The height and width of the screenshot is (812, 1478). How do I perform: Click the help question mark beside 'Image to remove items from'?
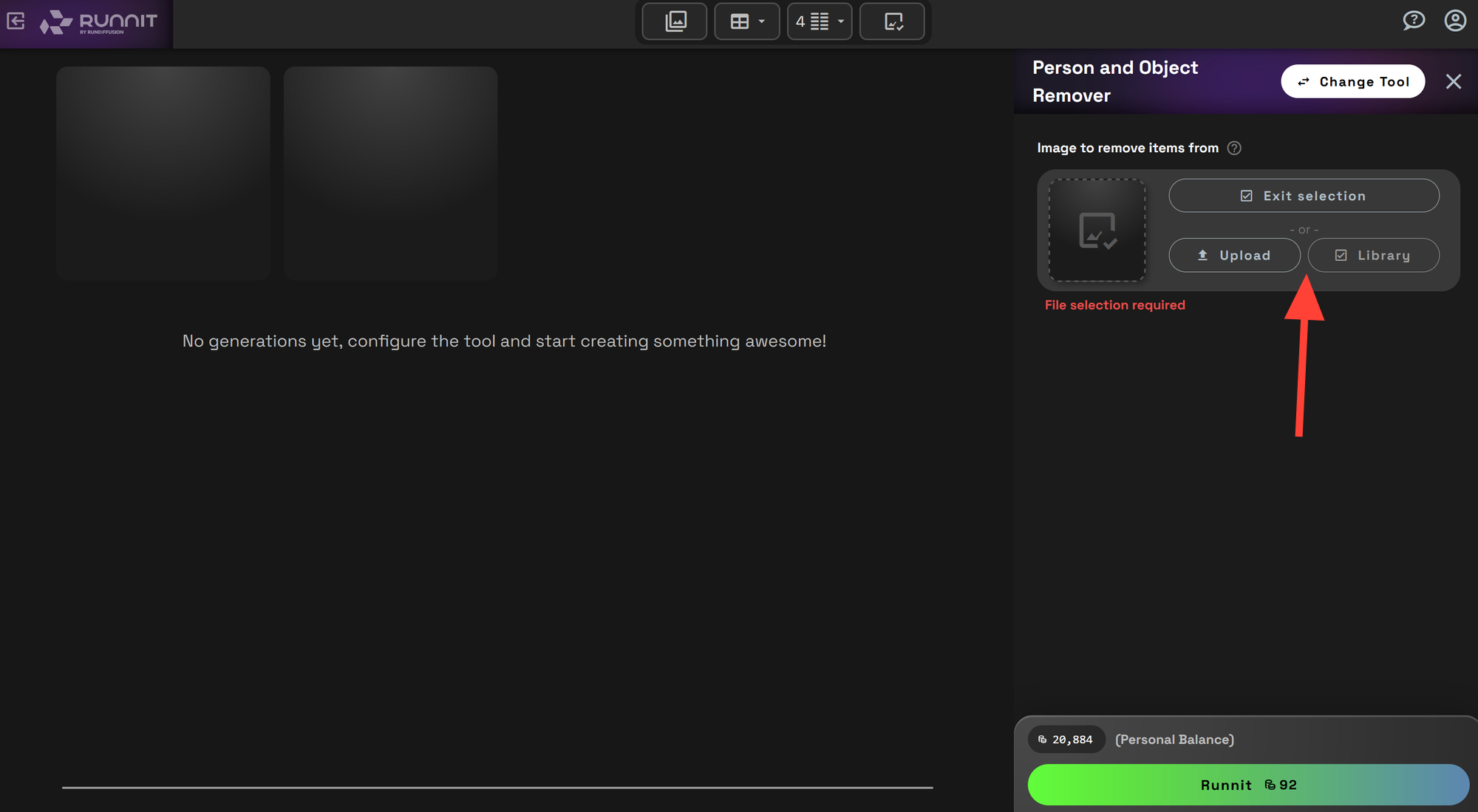point(1234,148)
